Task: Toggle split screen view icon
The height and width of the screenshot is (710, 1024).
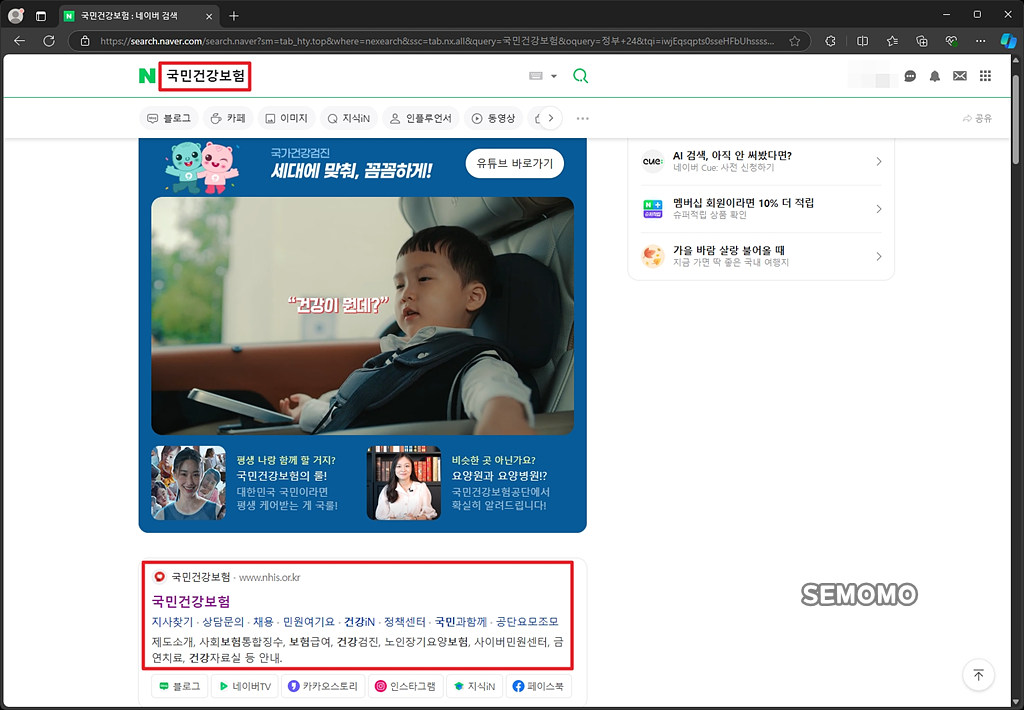Action: [862, 40]
